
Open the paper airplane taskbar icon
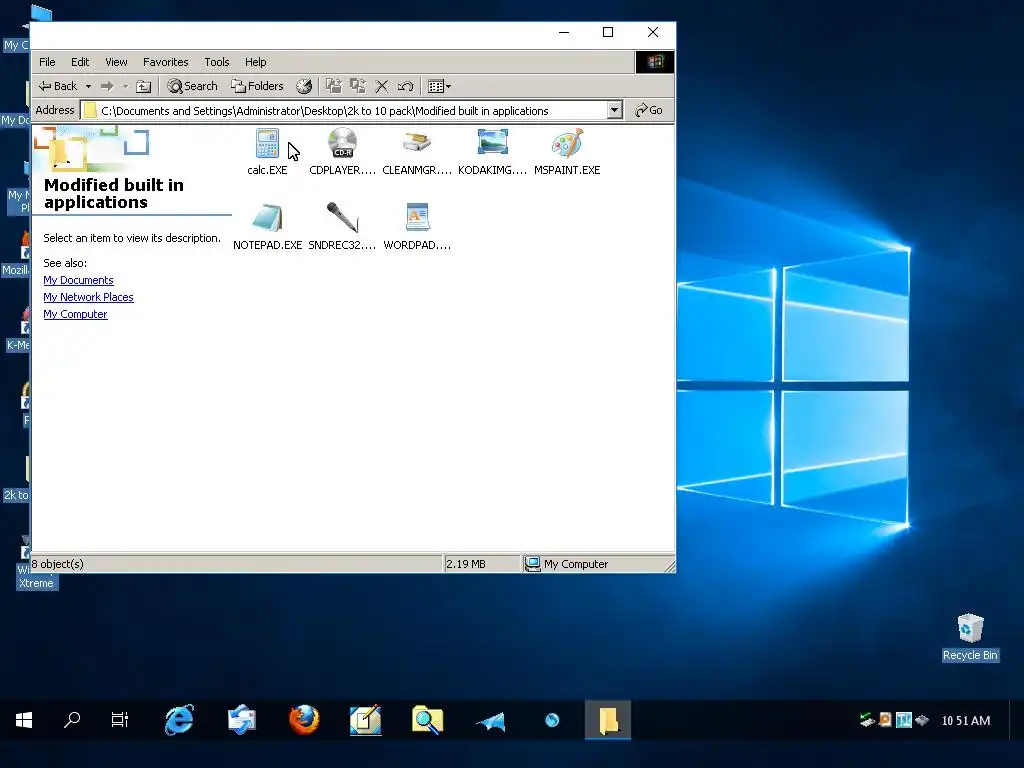[490, 720]
